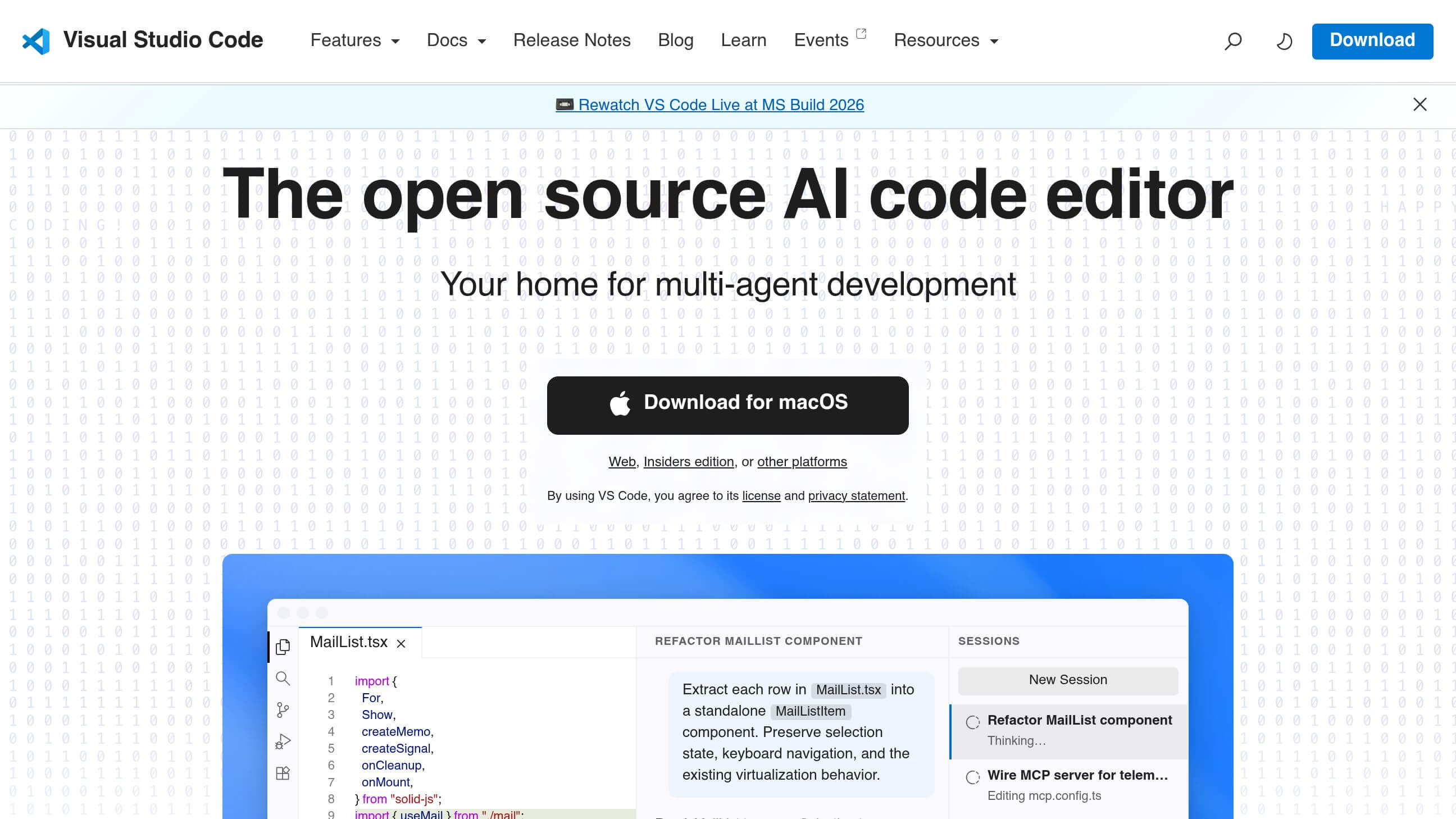Screen dimensions: 1456x819
Task: Click the Thinking… status text
Action: click(1016, 741)
